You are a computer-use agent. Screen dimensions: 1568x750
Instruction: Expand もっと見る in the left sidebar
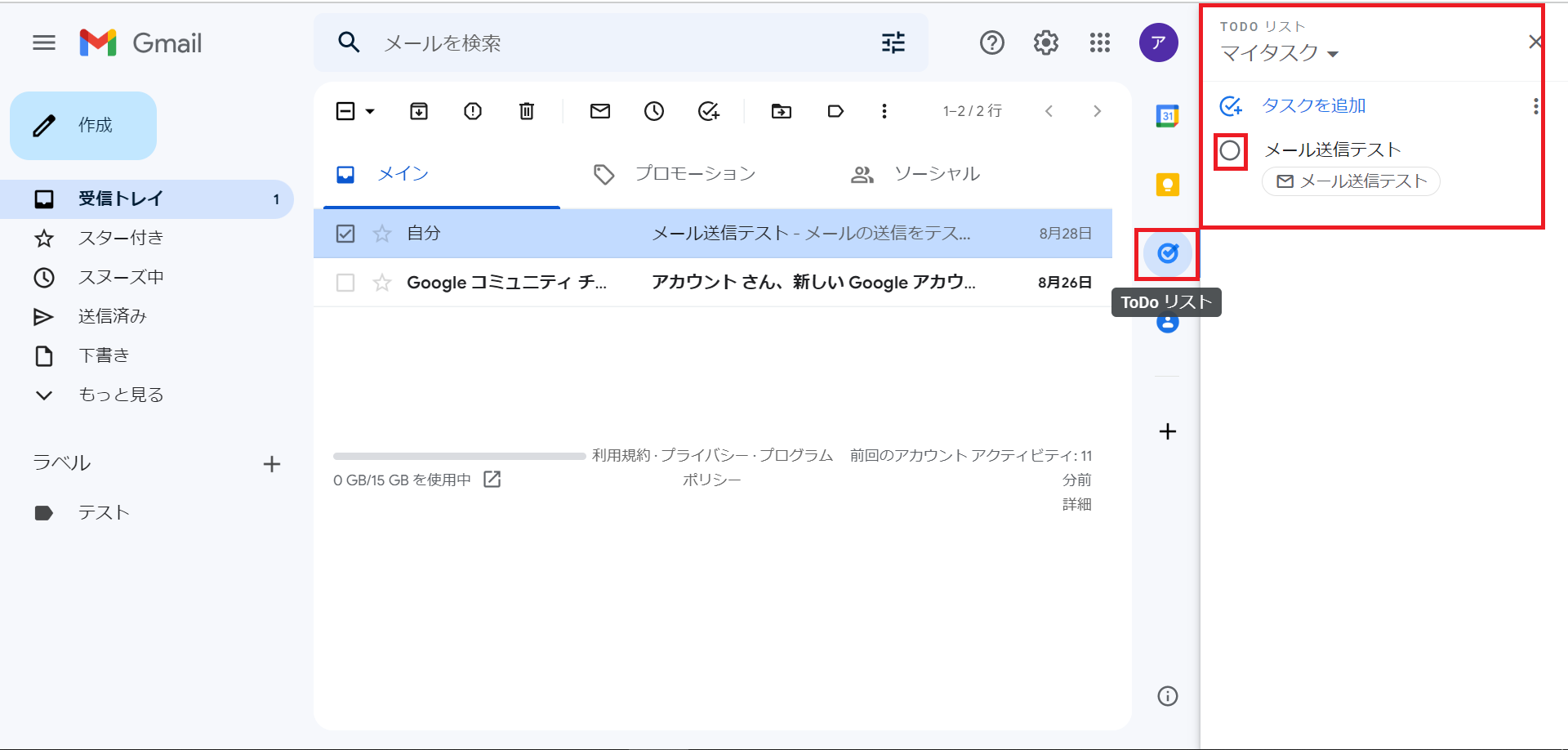click(x=120, y=395)
